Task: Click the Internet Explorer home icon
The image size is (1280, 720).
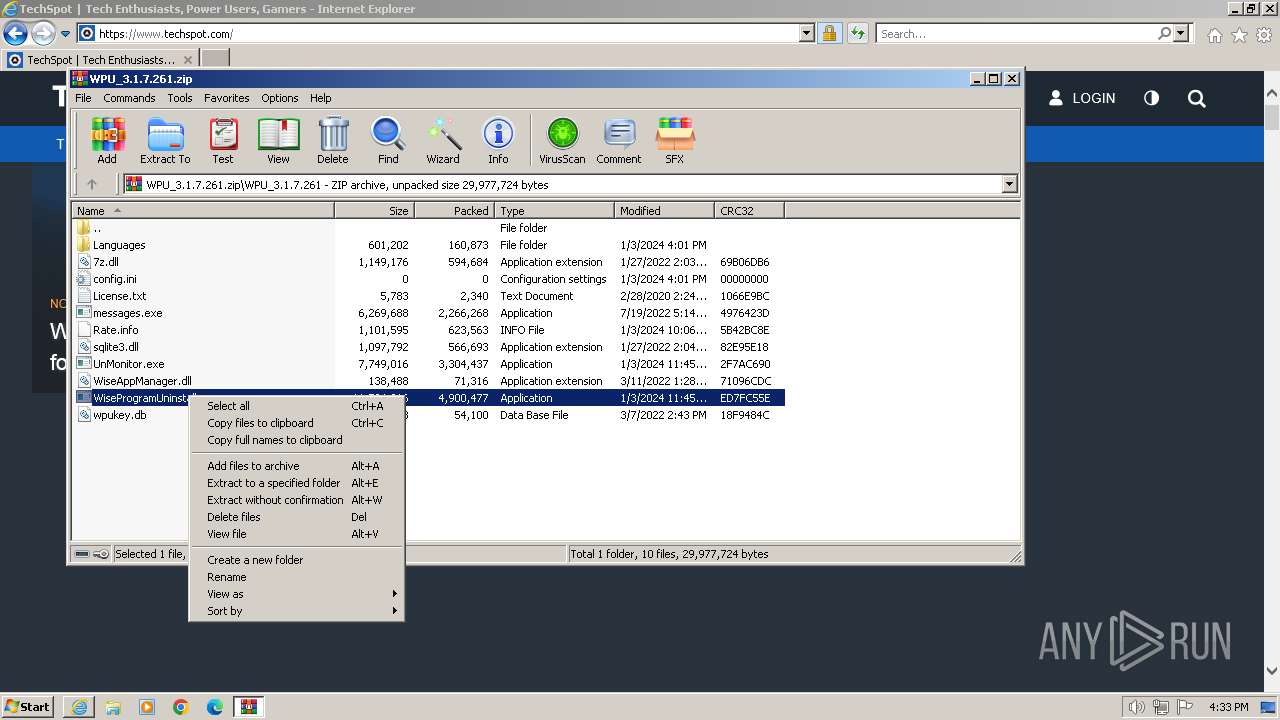Action: pyautogui.click(x=1214, y=35)
